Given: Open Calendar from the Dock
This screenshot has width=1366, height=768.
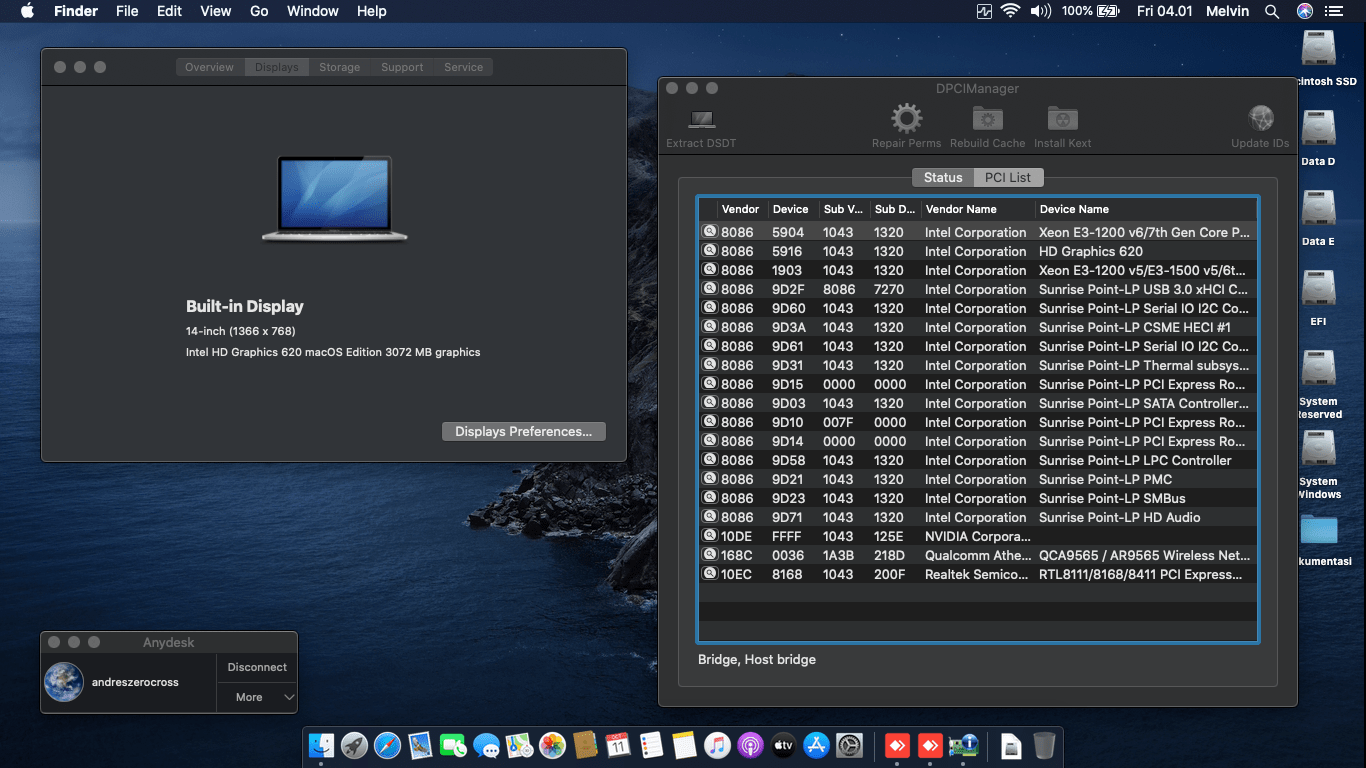Looking at the screenshot, I should [618, 745].
